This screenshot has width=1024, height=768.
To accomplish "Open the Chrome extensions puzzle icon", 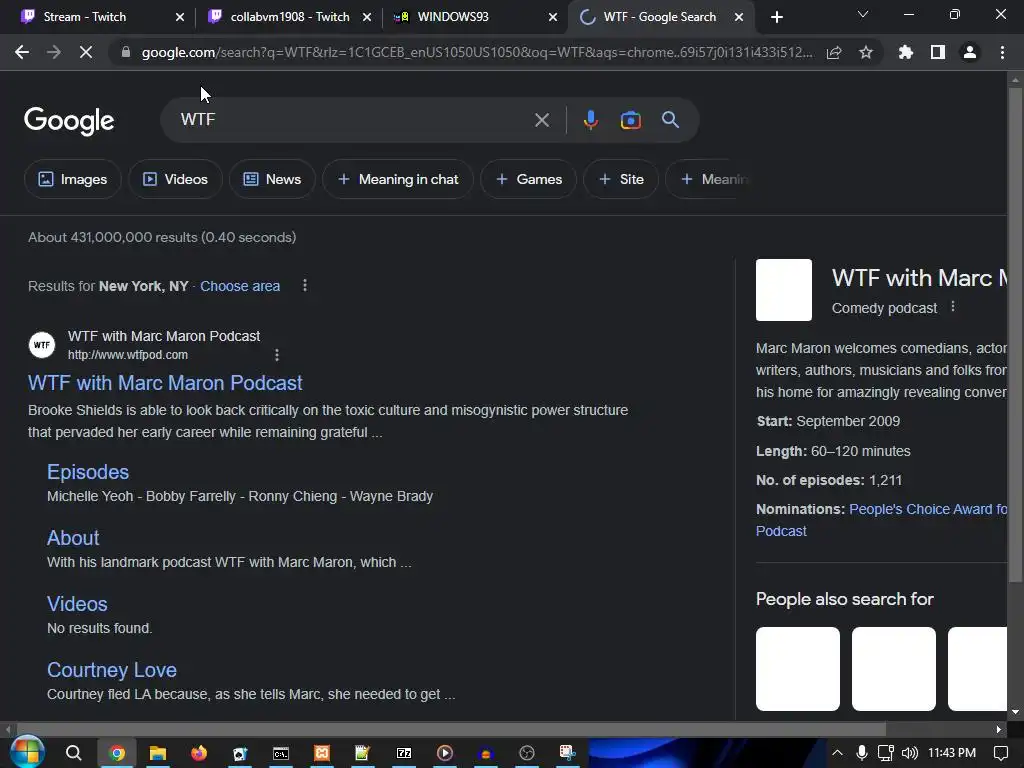I will coord(905,52).
